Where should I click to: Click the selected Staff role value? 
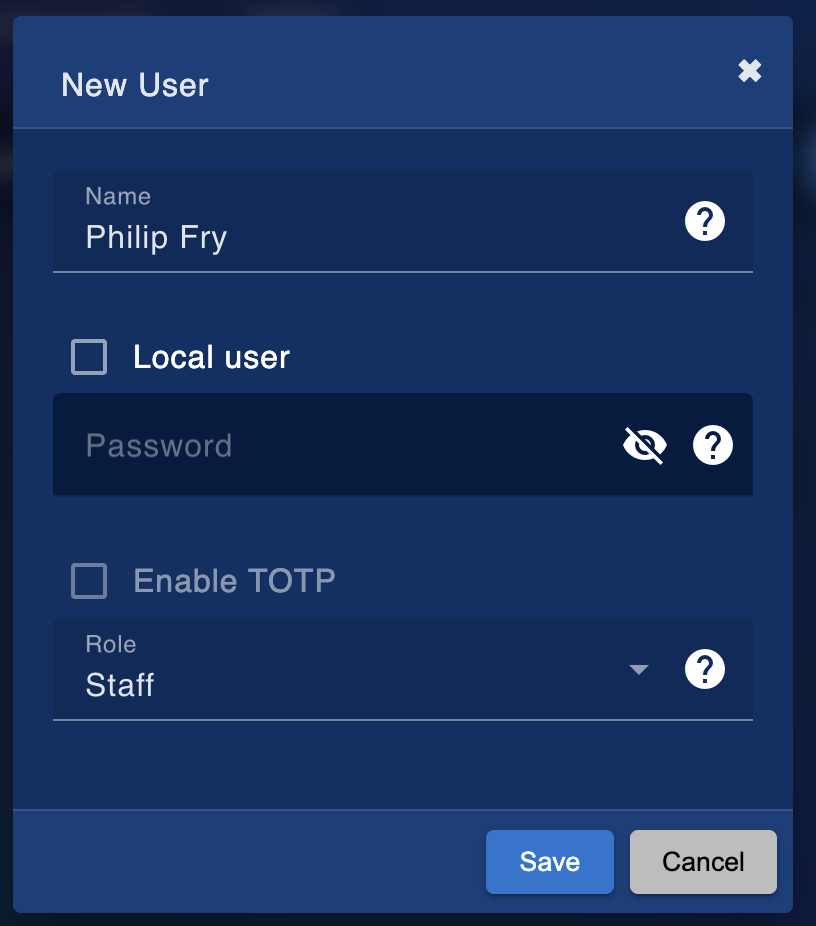[120, 685]
